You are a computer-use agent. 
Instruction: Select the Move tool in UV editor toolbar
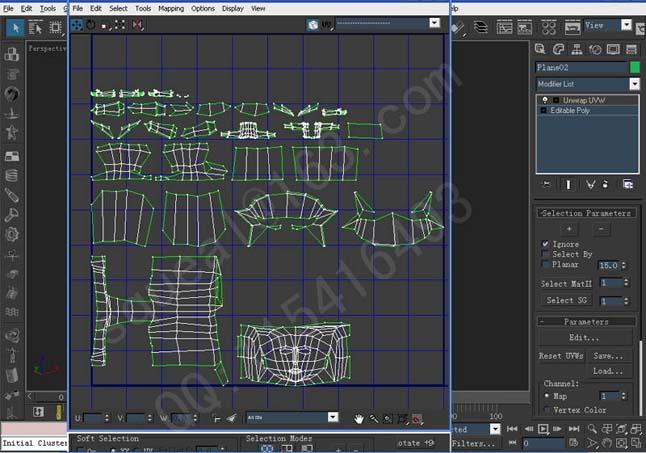click(x=77, y=24)
